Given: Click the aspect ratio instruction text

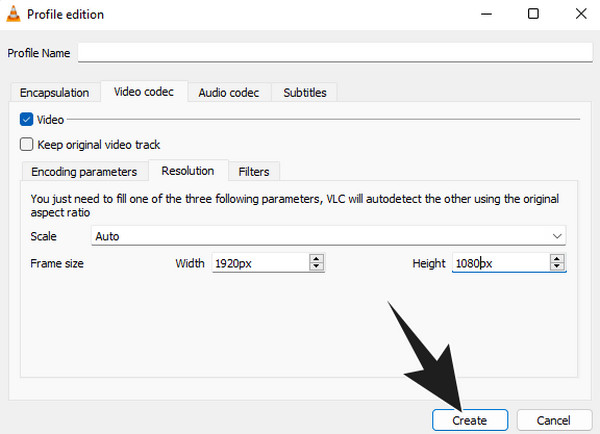Looking at the screenshot, I should click(295, 206).
